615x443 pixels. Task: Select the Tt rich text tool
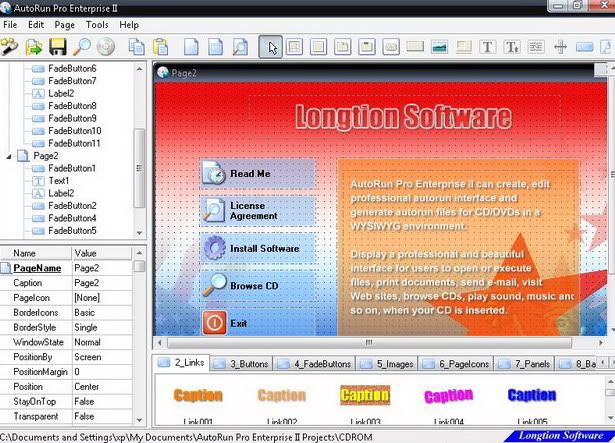click(x=512, y=47)
